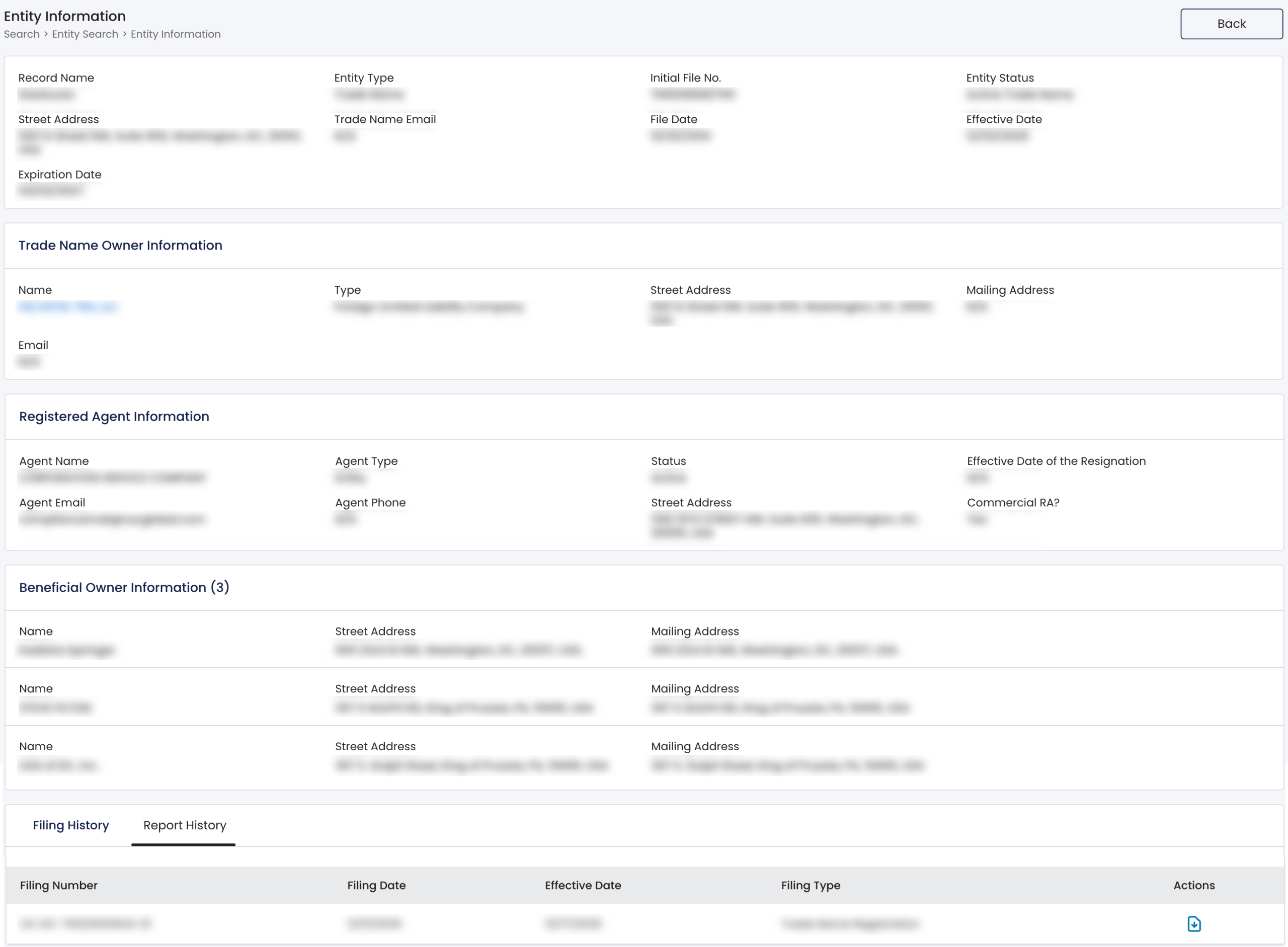The height and width of the screenshot is (947, 1288).
Task: Go to Entity Search breadcrumb
Action: tap(85, 34)
